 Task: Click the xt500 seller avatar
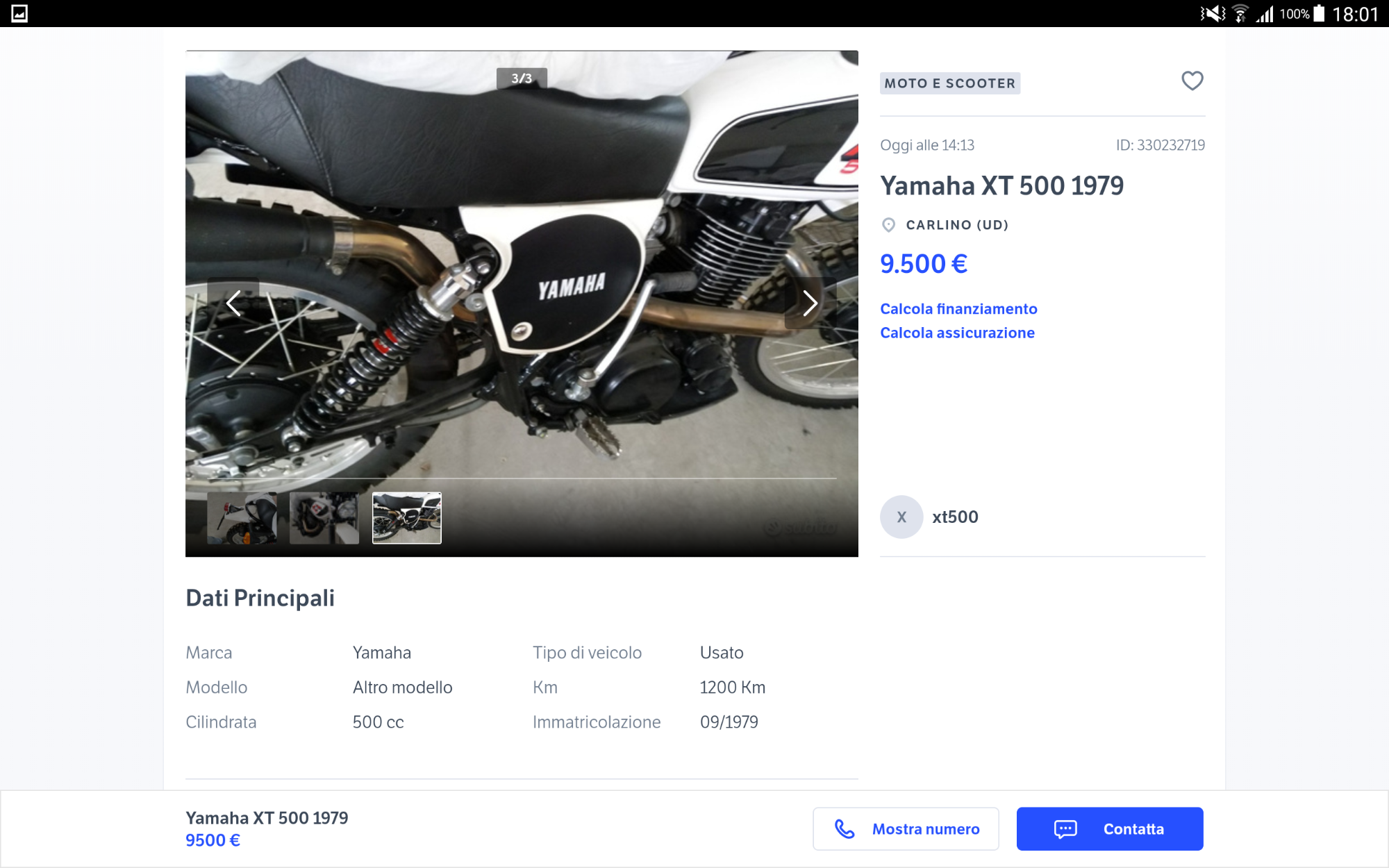901,517
